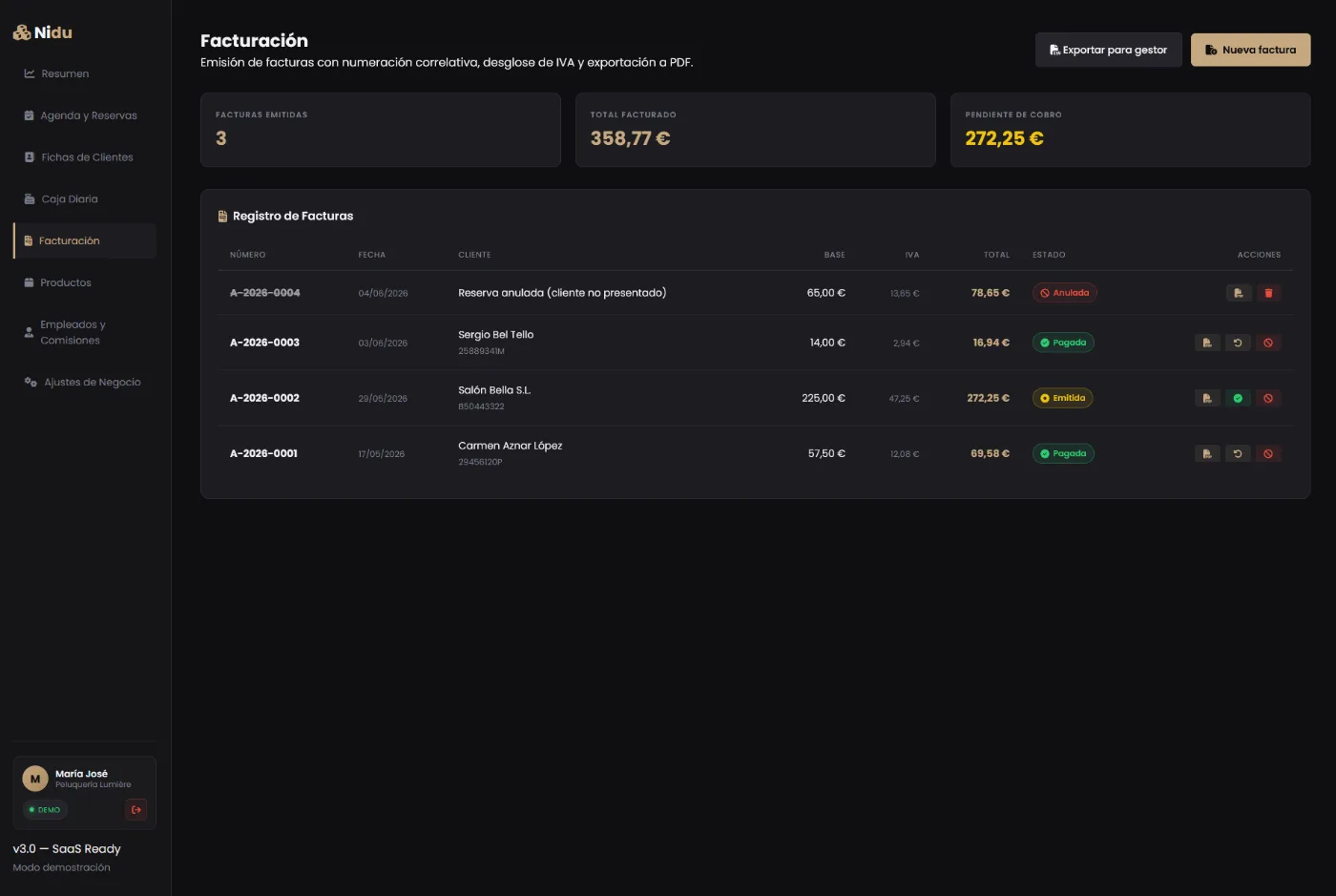Open Productos page
This screenshot has width=1336, height=896.
tap(84, 283)
